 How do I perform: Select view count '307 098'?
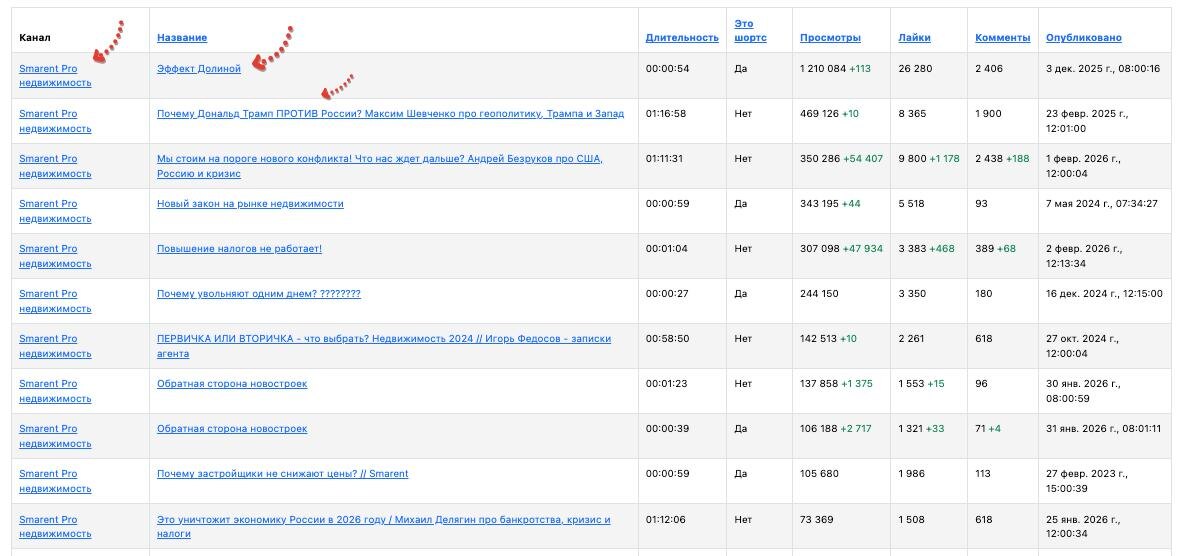[x=819, y=249]
